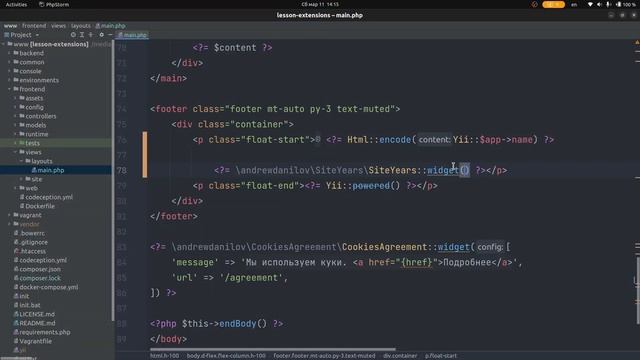Viewport: 640px width, 360px height.
Task: Click the 'p.float-start' bottom breadcrumb
Action: click(441, 356)
